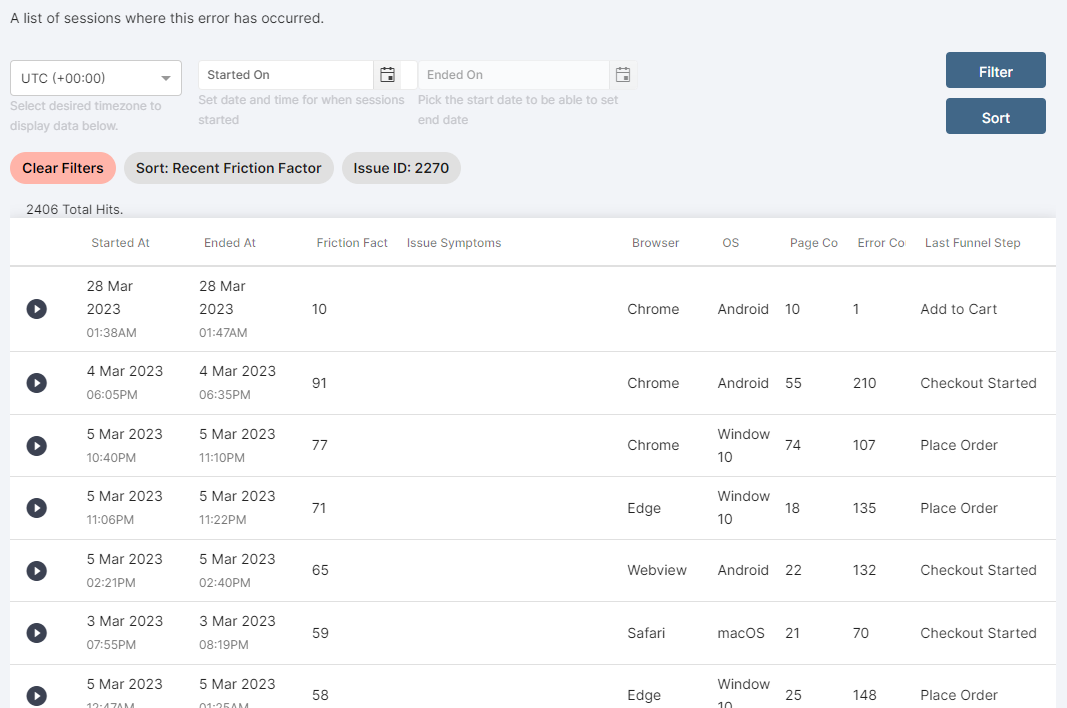
Task: Open the UTC timezone dropdown
Action: [96, 78]
